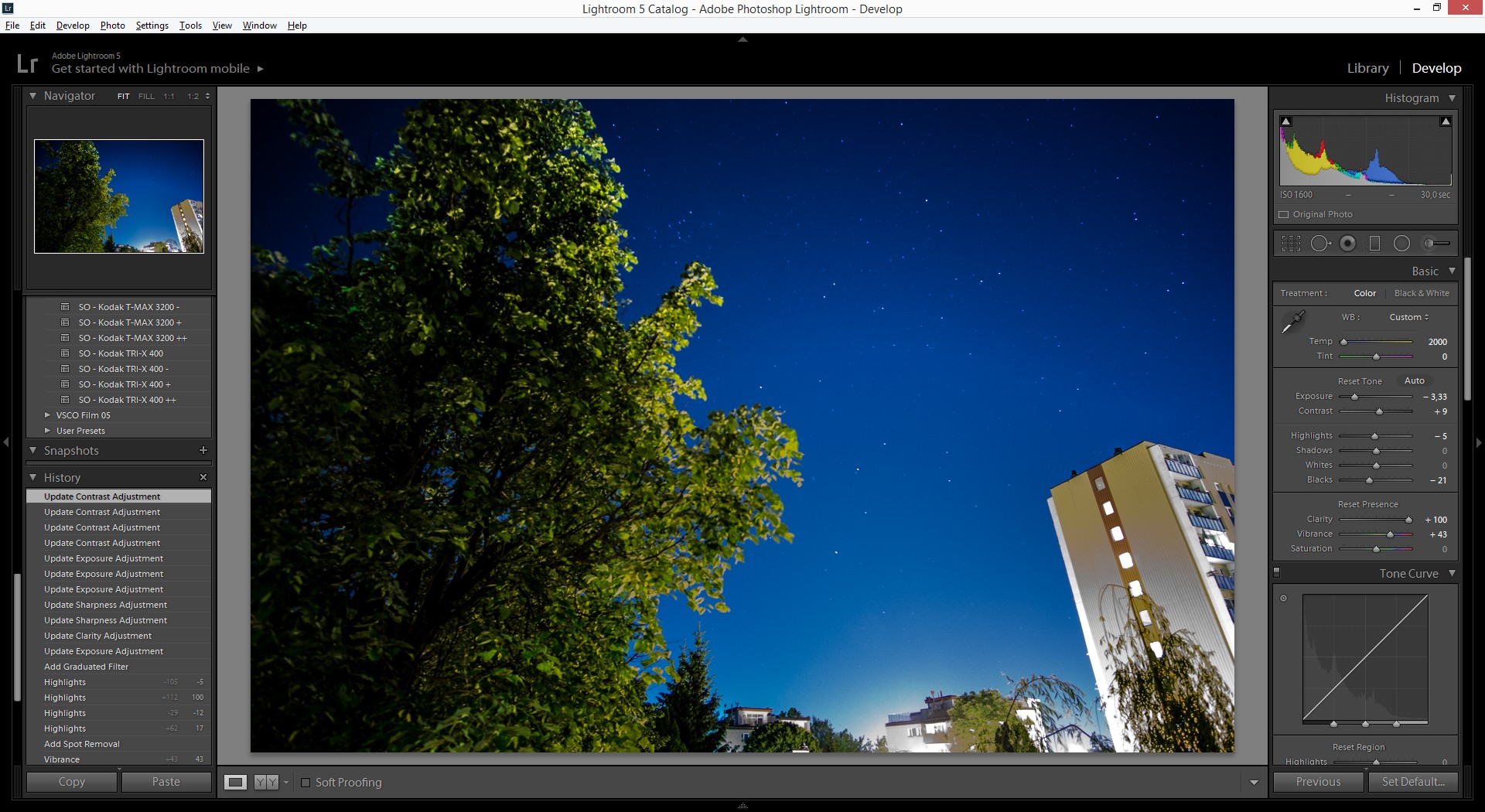Image resolution: width=1485 pixels, height=812 pixels.
Task: Click the Navigator preview thumbnail
Action: point(119,196)
